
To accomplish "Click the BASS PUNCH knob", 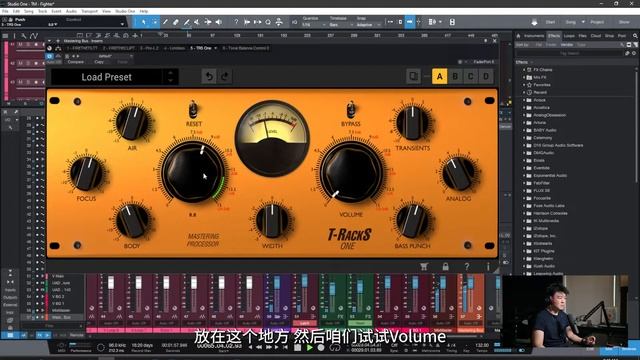I will coord(412,221).
